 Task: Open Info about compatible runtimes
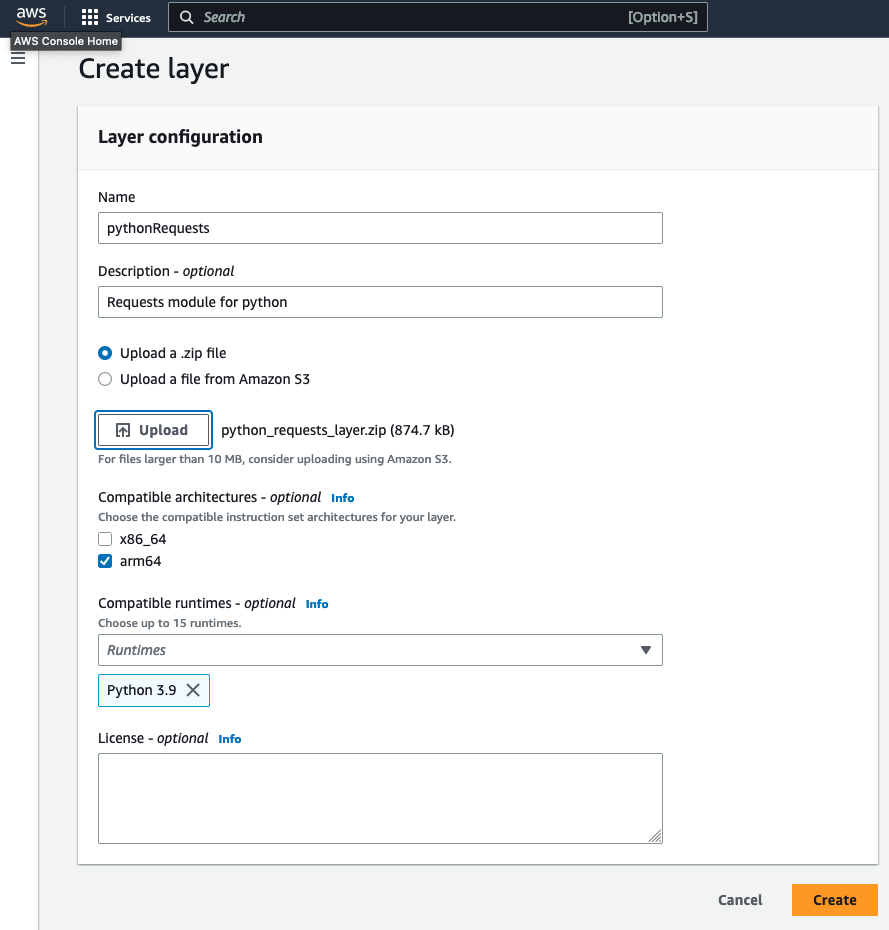pyautogui.click(x=316, y=603)
